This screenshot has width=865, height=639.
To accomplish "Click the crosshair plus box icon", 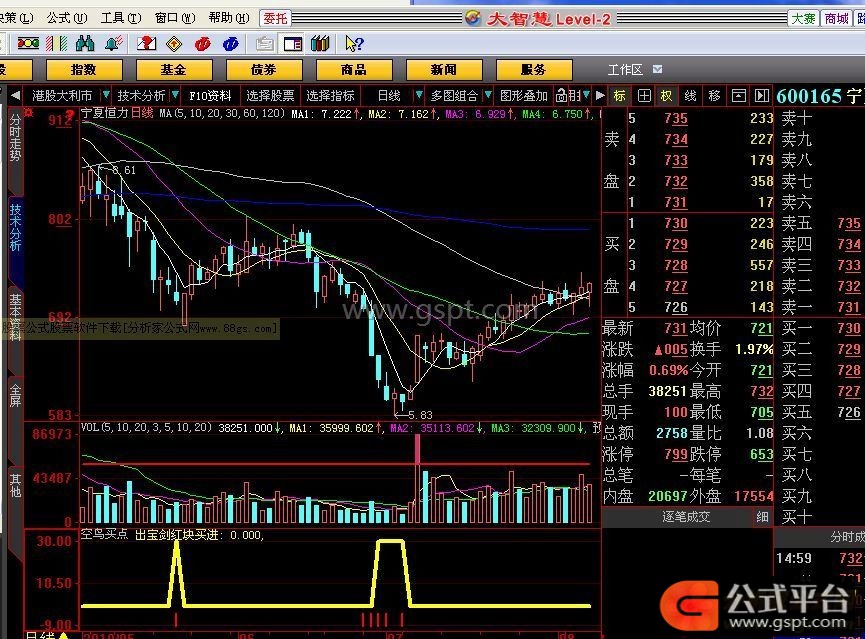I will (x=644, y=96).
